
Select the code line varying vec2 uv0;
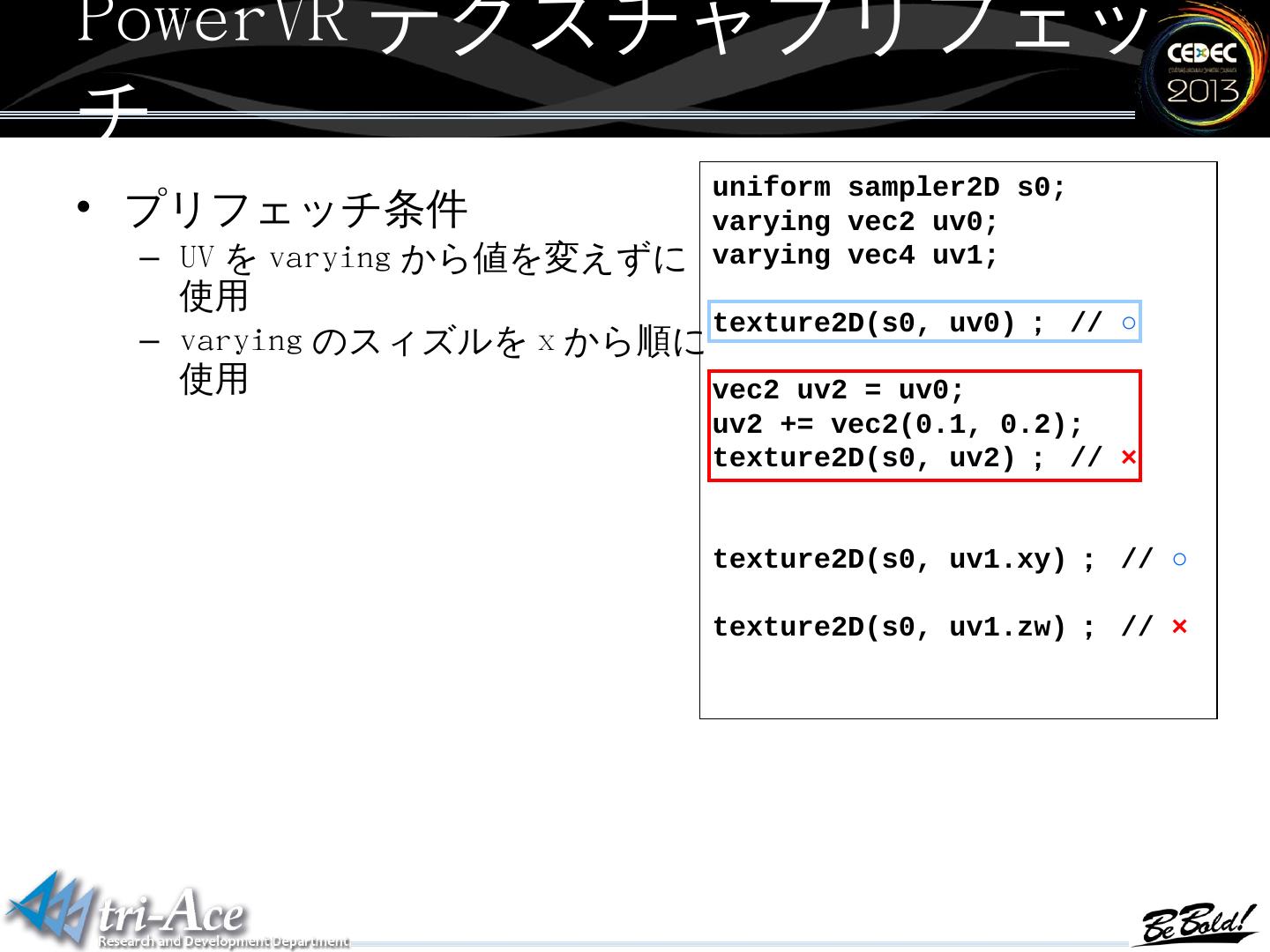pos(855,222)
